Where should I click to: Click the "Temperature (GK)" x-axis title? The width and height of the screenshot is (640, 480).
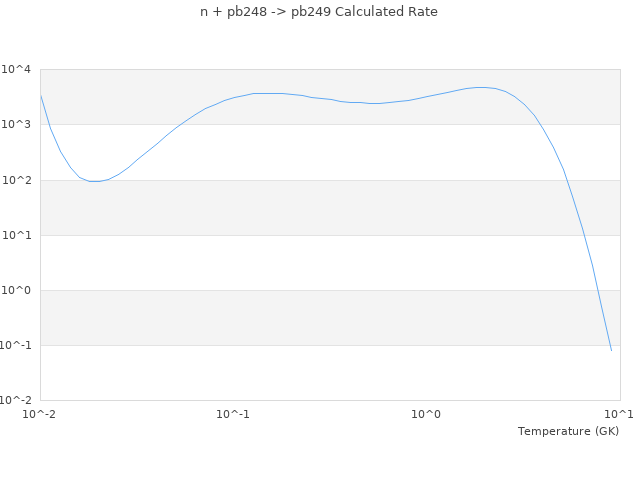pos(568,431)
